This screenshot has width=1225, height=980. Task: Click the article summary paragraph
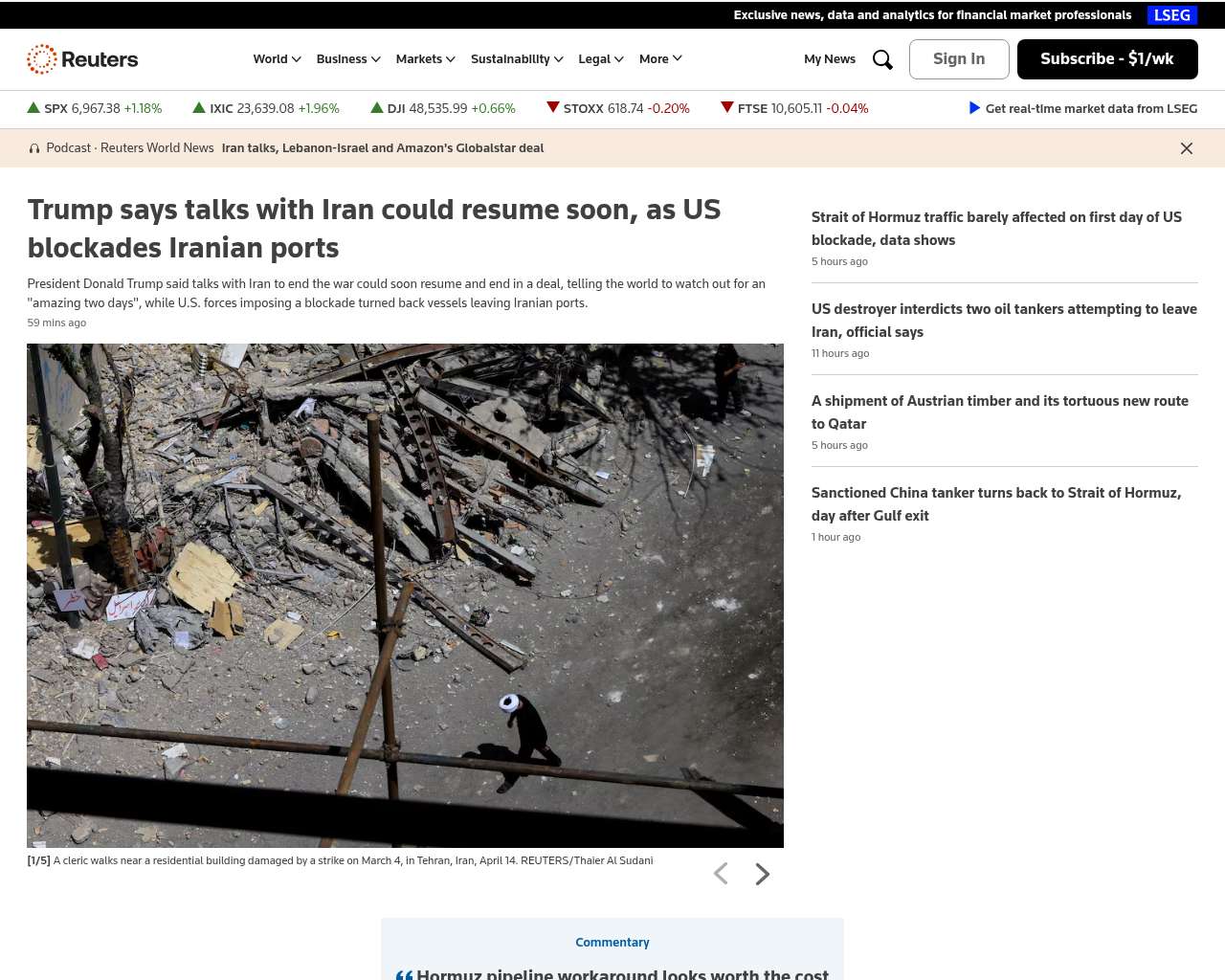396,294
